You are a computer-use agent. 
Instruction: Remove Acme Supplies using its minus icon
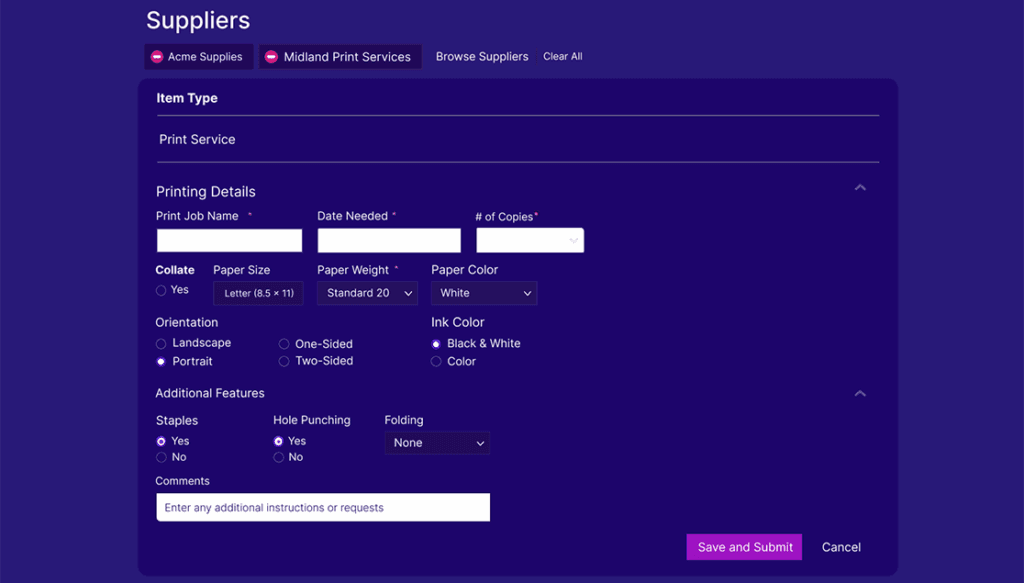(x=157, y=57)
